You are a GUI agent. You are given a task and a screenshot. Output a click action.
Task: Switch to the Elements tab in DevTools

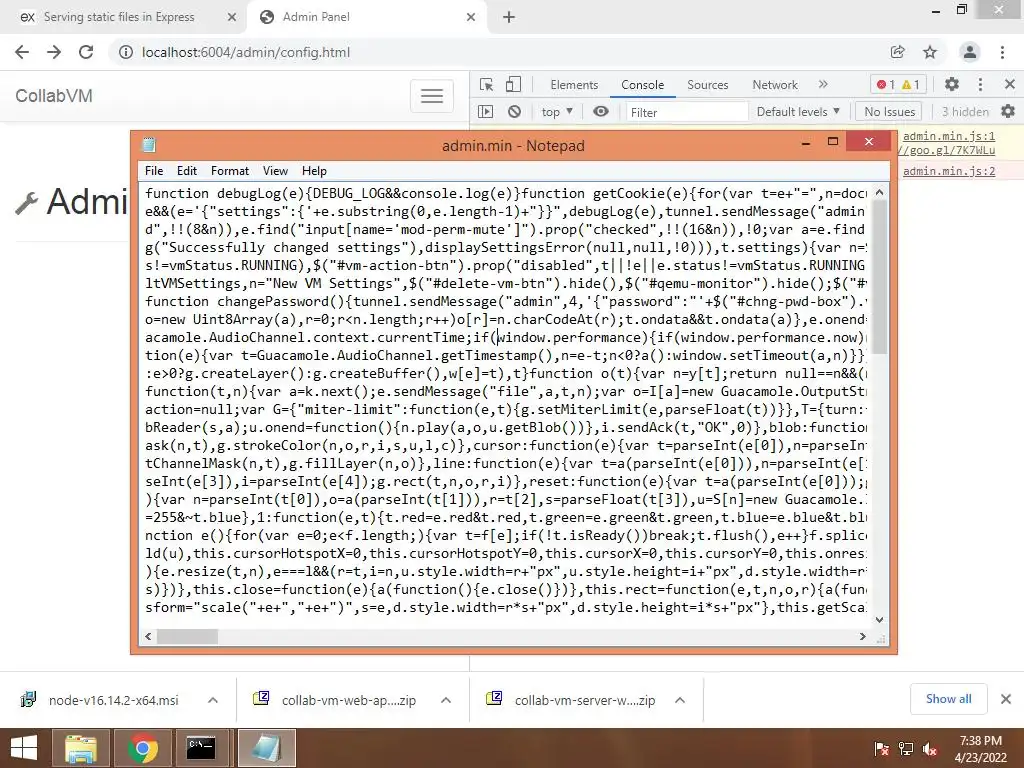click(x=574, y=85)
